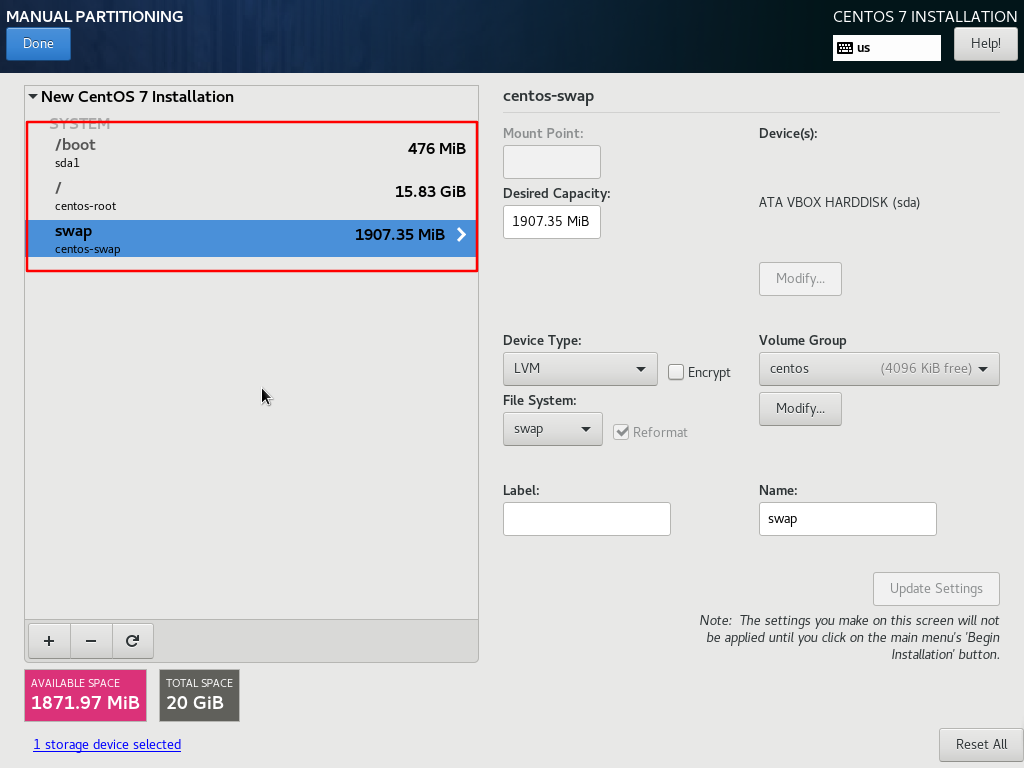Click Update Settings button
This screenshot has height=768, width=1024.
(x=936, y=589)
